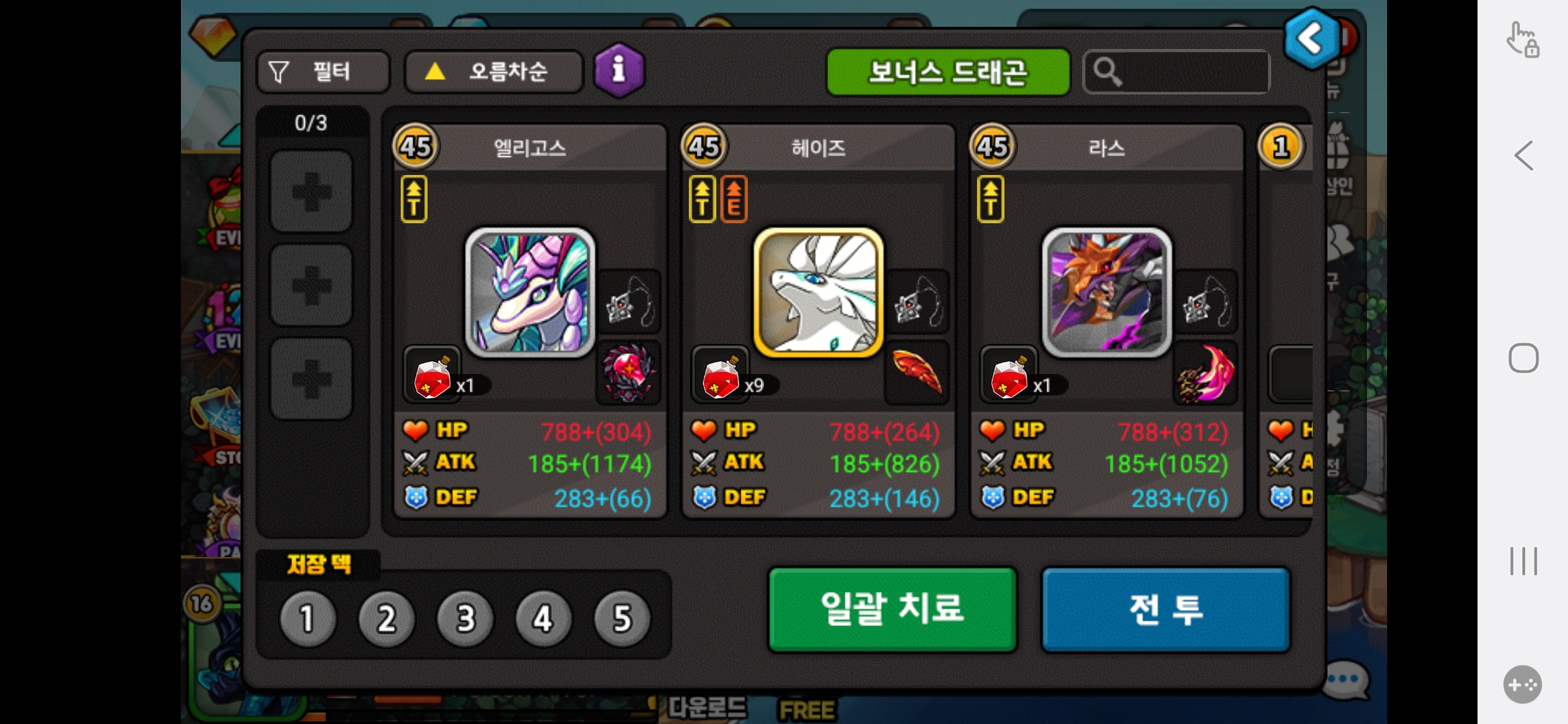Select saved deck number 1

308,618
